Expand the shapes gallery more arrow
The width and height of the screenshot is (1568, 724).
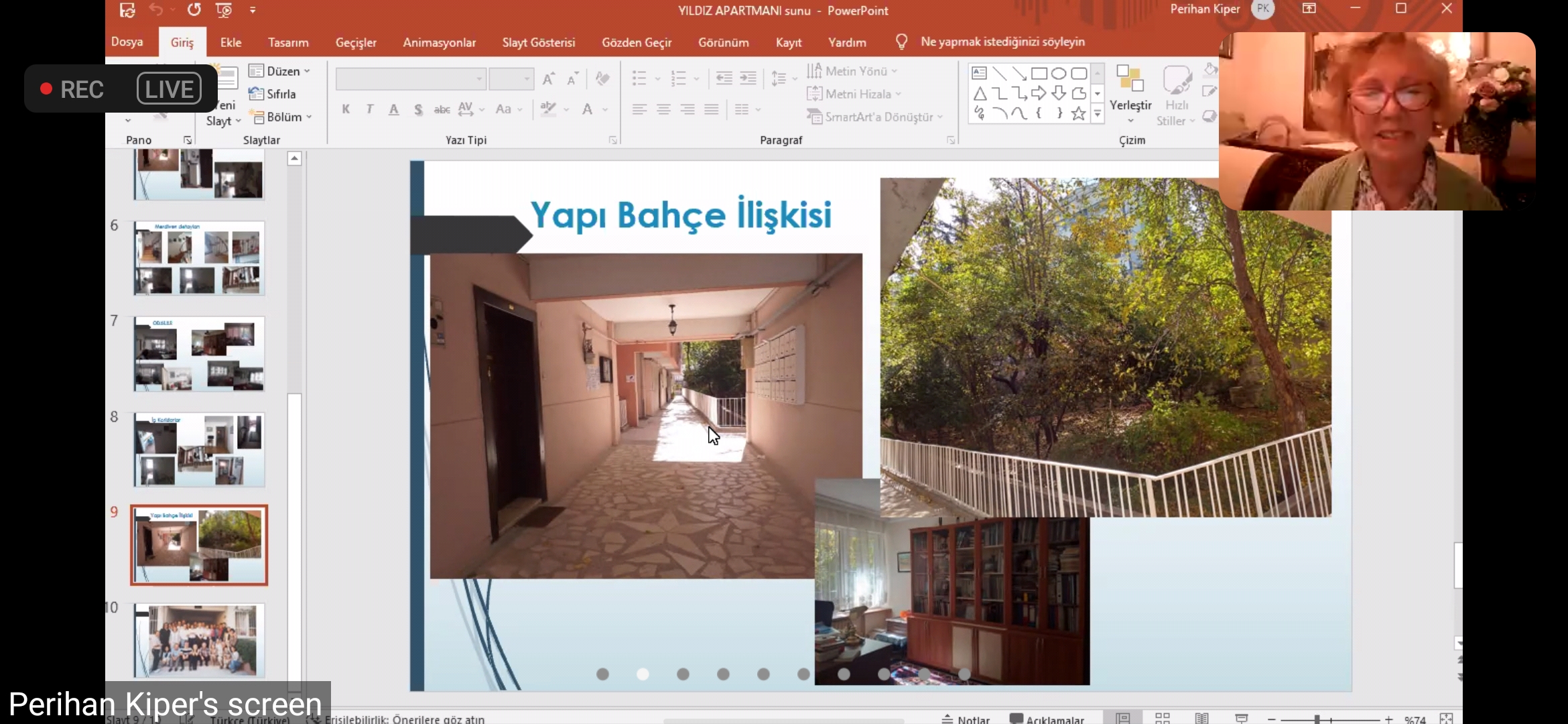tap(1098, 114)
